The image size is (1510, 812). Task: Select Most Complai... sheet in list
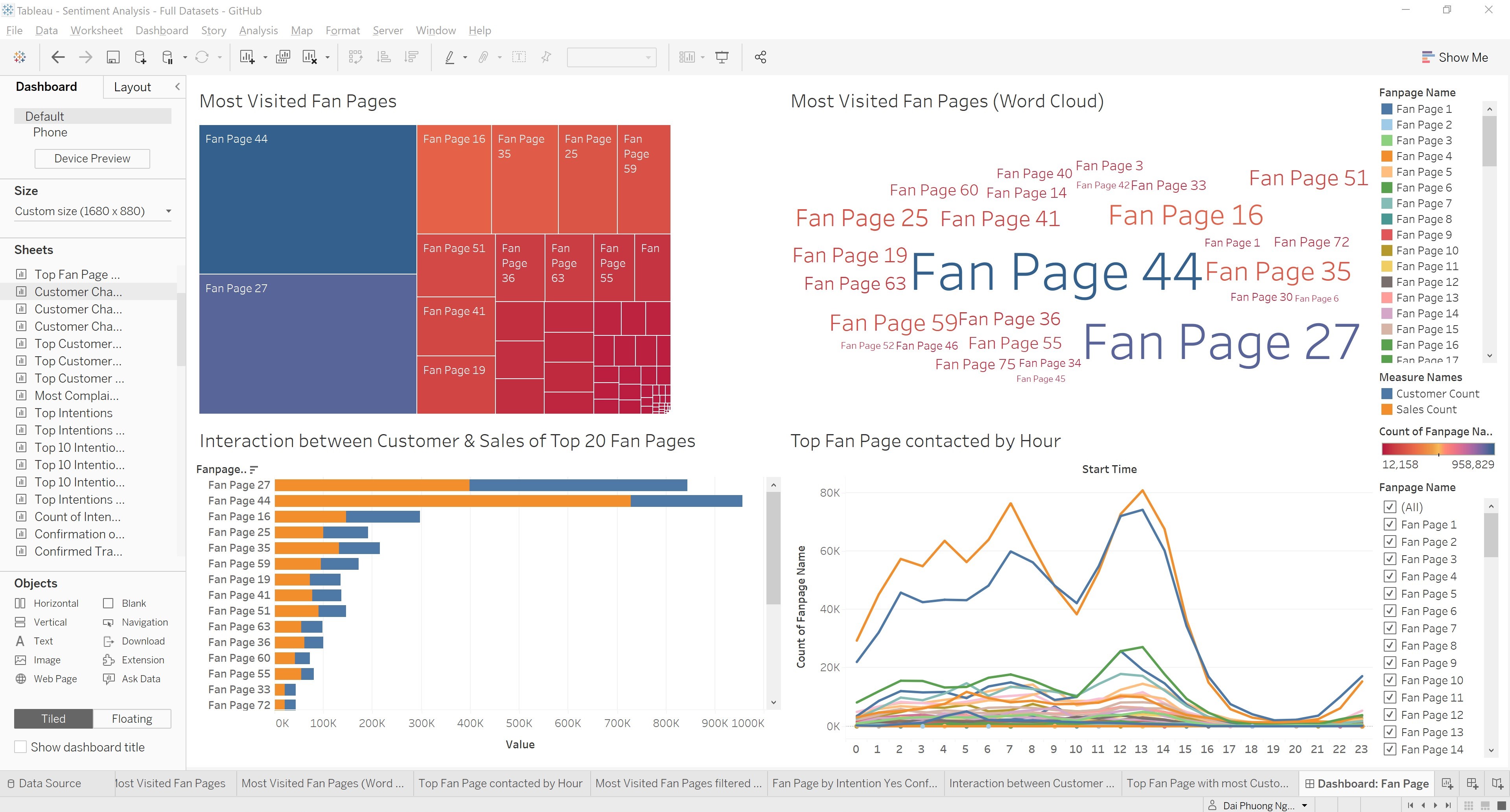coord(77,396)
